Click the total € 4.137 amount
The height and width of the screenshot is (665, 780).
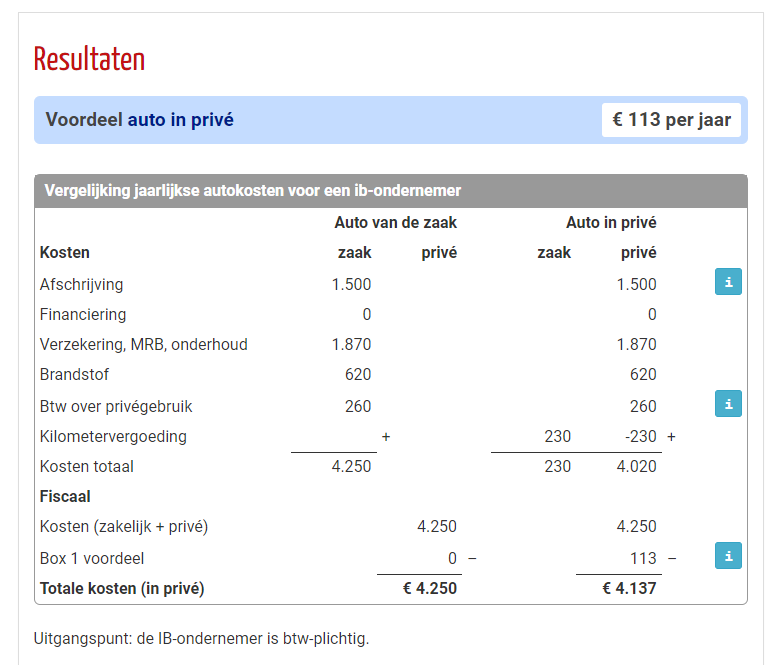click(x=629, y=588)
